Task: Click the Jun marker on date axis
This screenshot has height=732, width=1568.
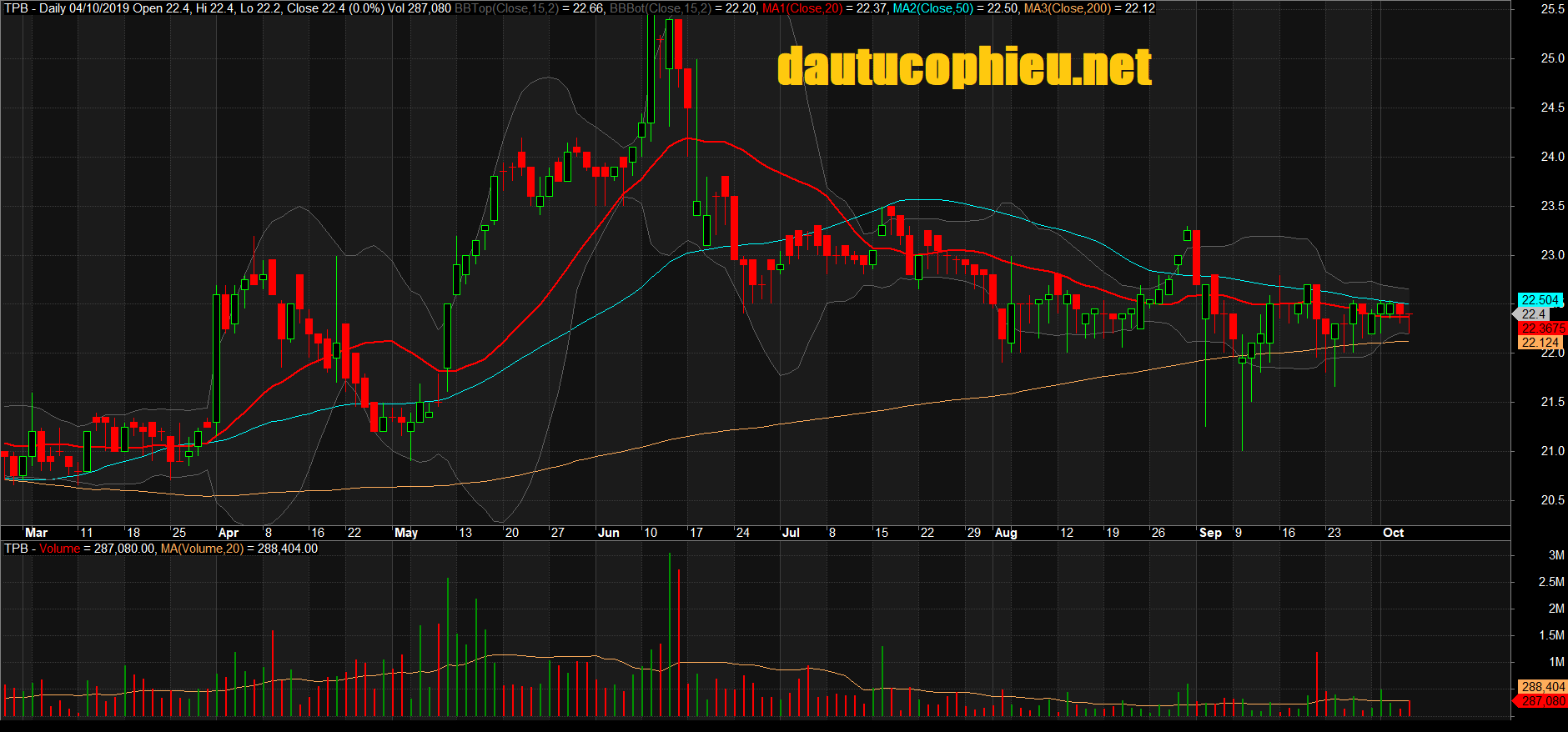Action: click(x=608, y=533)
